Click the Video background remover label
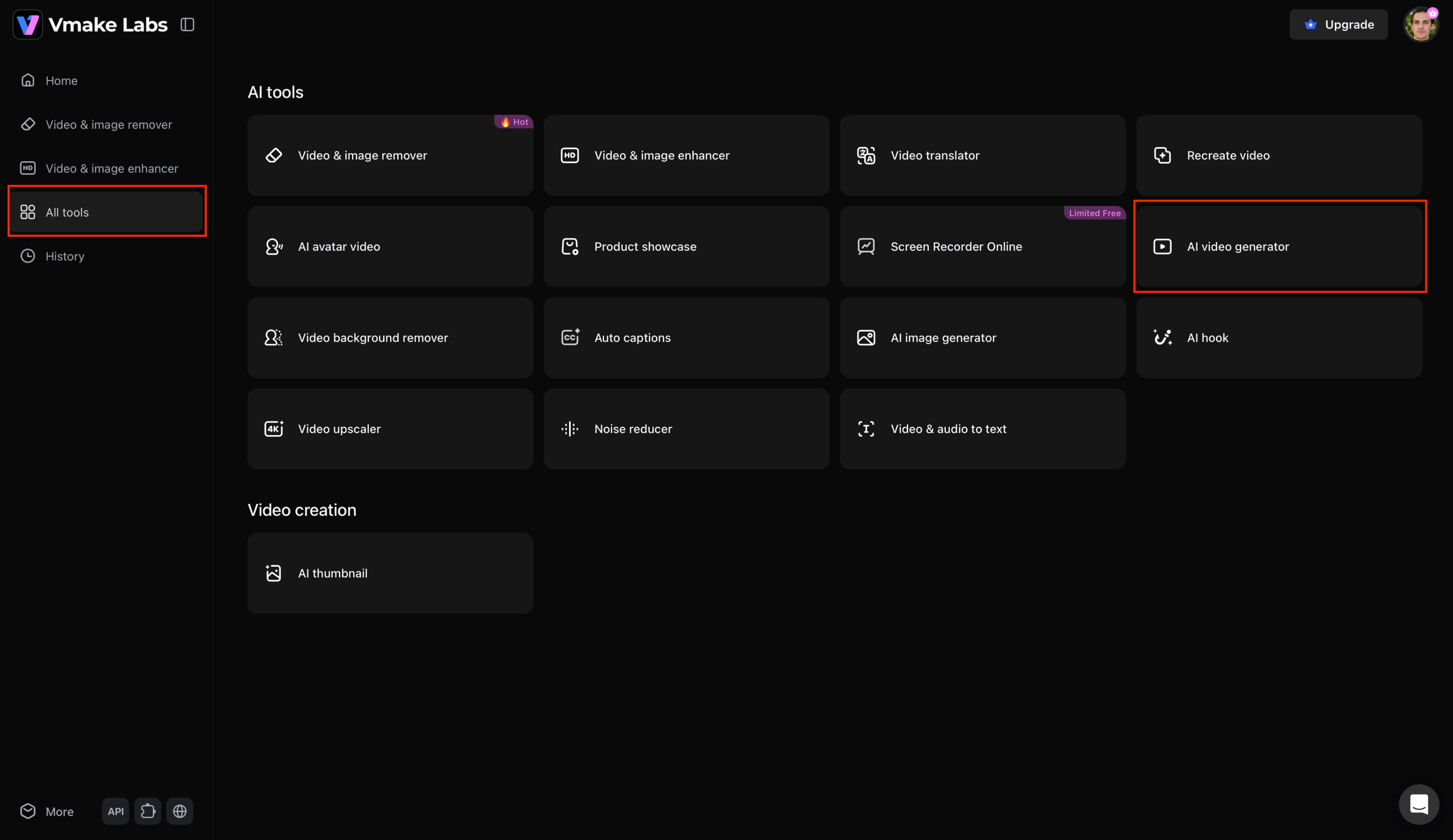The width and height of the screenshot is (1453, 840). pos(373,337)
